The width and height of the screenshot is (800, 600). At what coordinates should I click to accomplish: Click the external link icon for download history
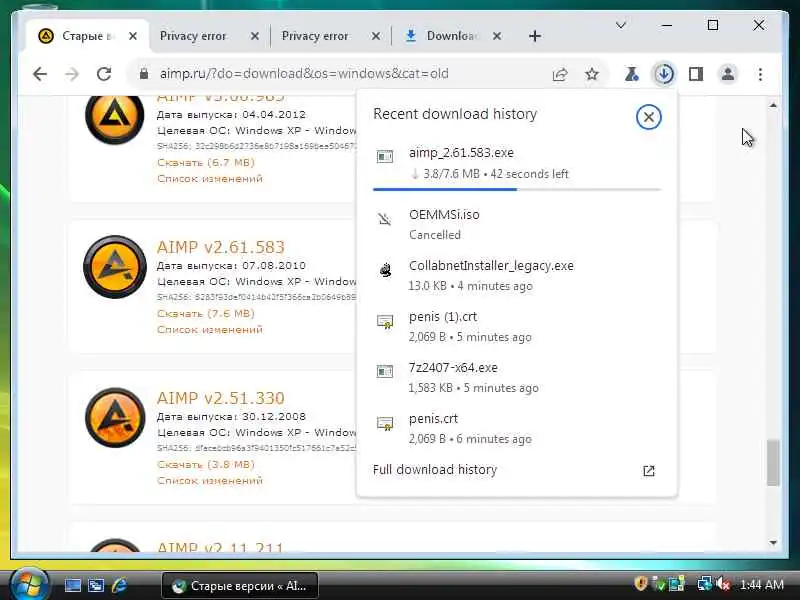click(x=648, y=471)
